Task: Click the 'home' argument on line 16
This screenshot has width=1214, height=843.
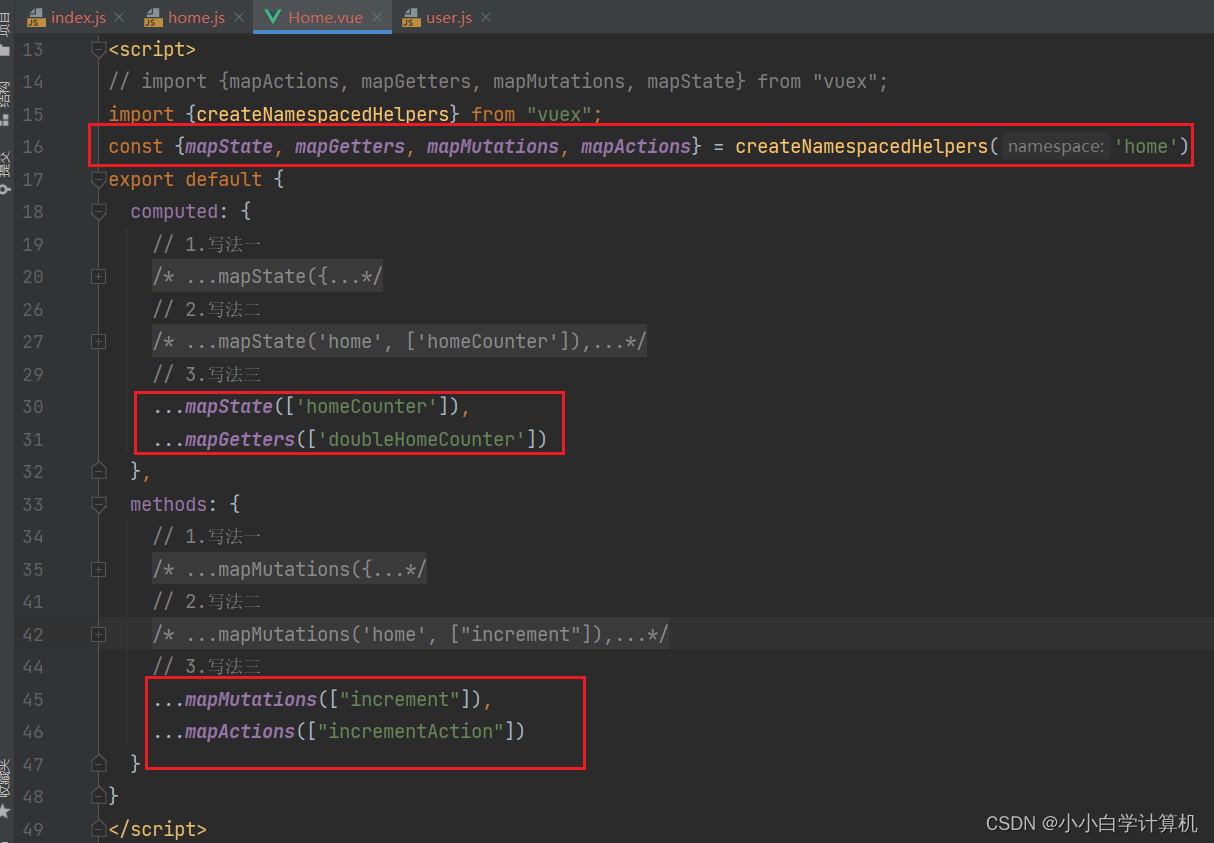Action: [1146, 147]
